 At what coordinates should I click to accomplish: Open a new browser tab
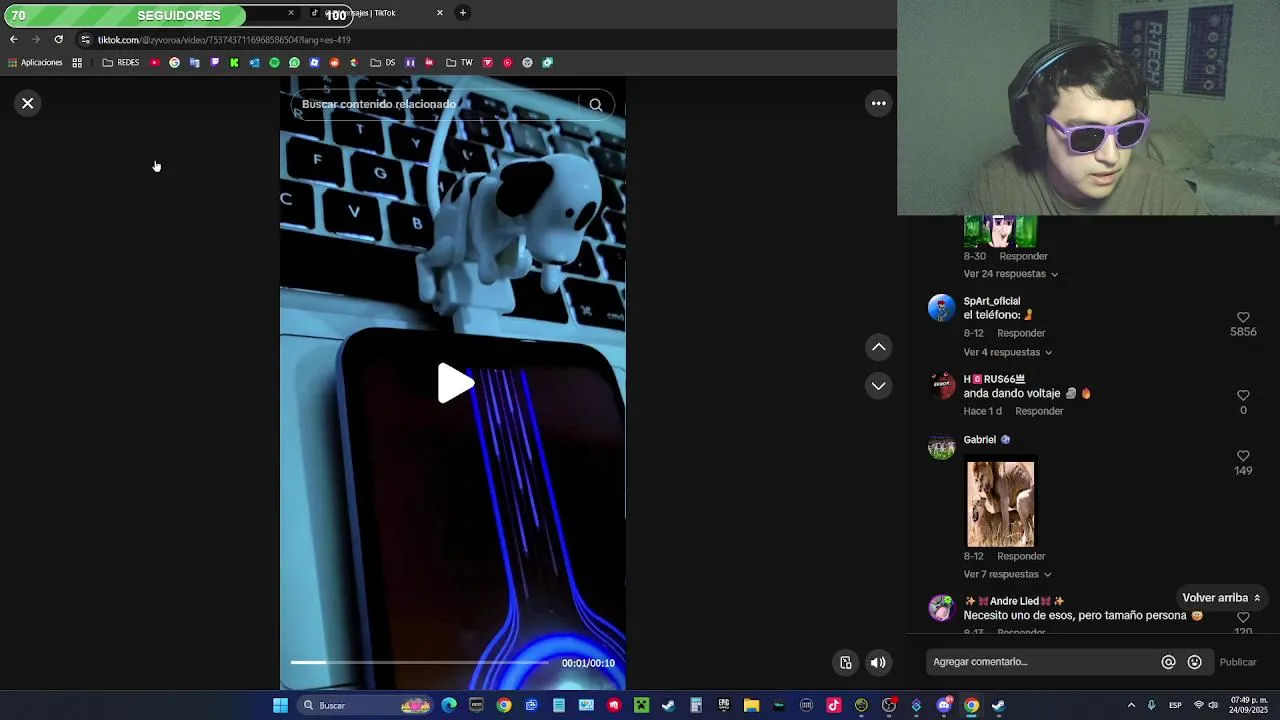point(462,13)
